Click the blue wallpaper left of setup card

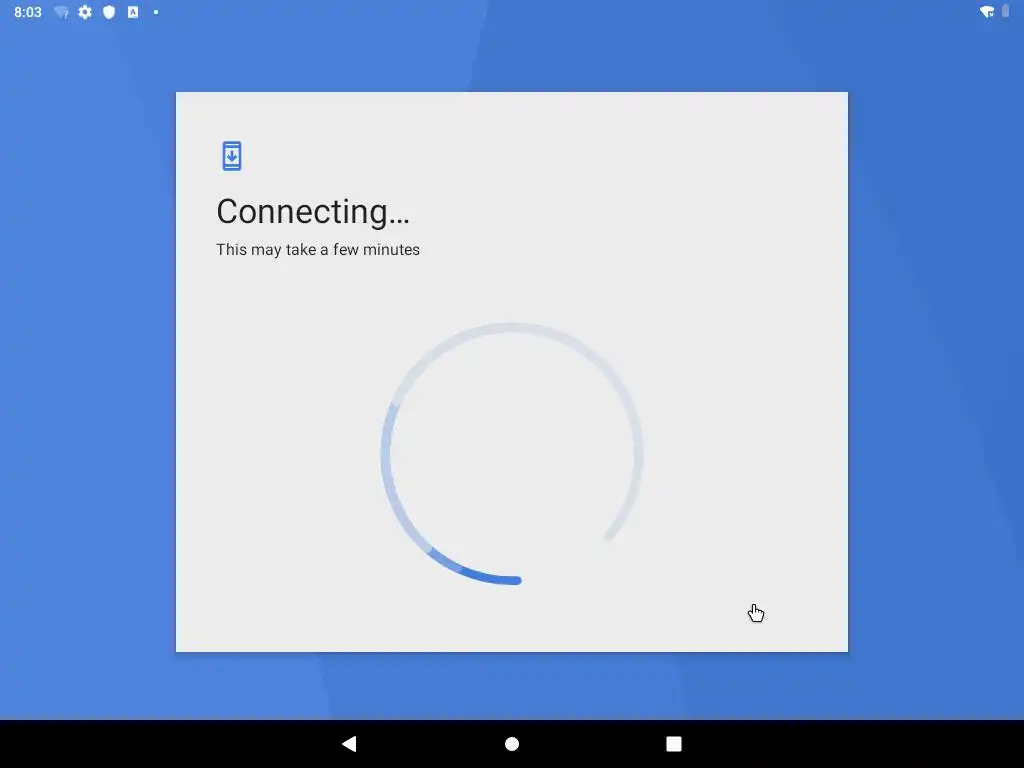click(88, 372)
